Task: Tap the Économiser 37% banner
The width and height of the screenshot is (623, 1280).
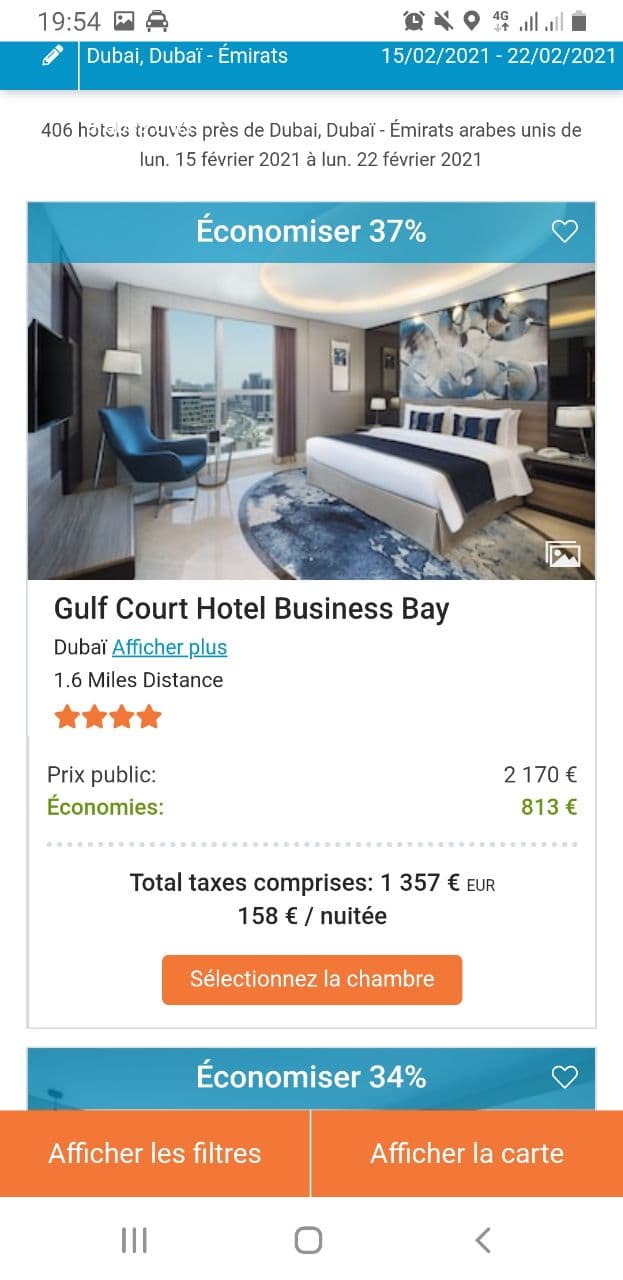Action: [311, 232]
